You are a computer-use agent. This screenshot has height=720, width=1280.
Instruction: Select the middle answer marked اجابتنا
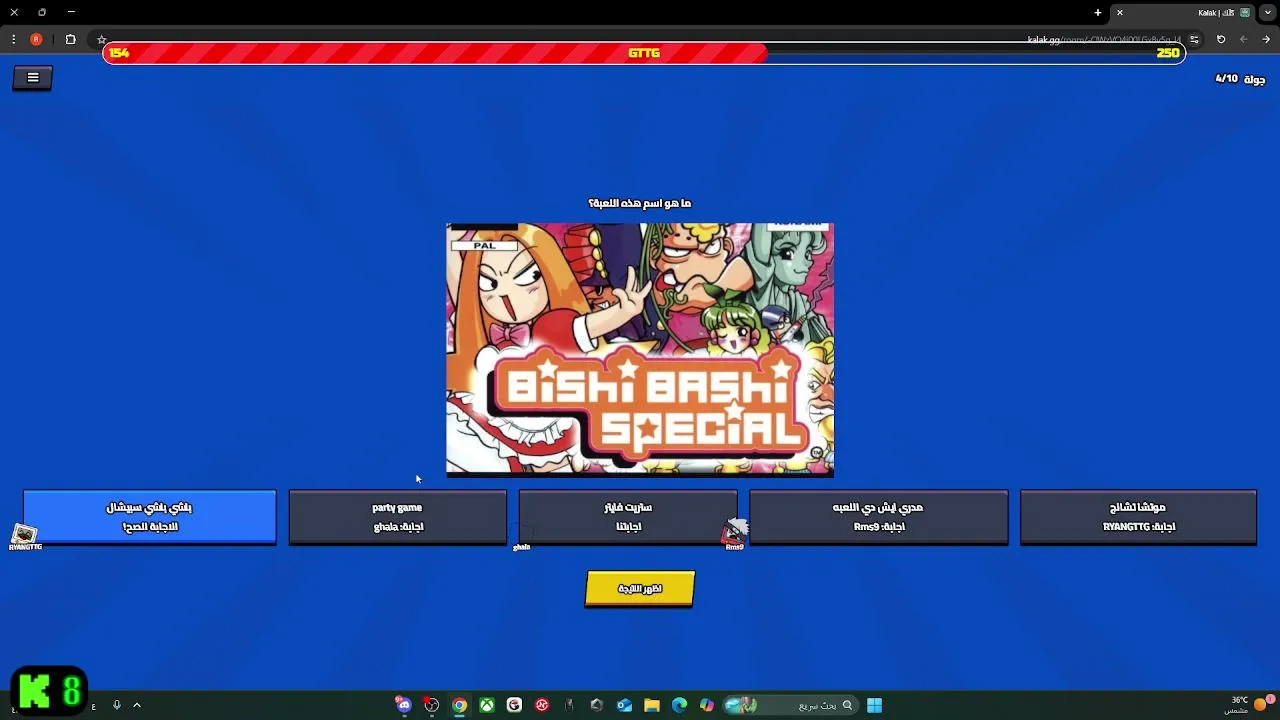click(x=628, y=517)
